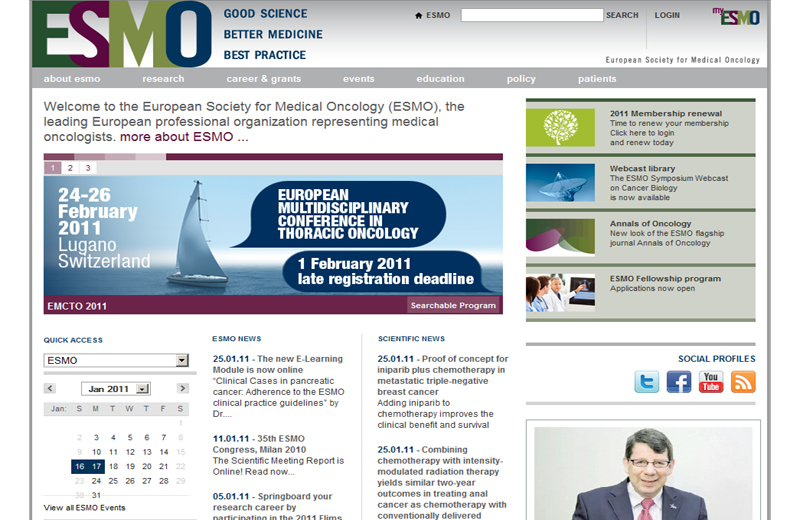Image resolution: width=800 pixels, height=520 pixels.
Task: Open the events menu
Action: coord(359,79)
